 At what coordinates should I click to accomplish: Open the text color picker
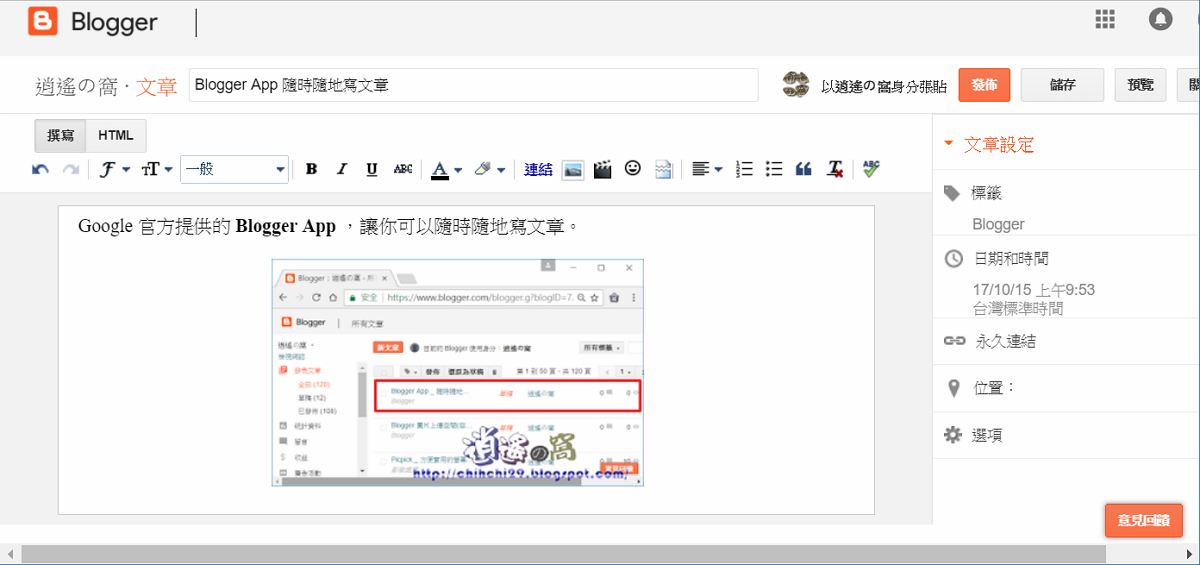point(446,170)
